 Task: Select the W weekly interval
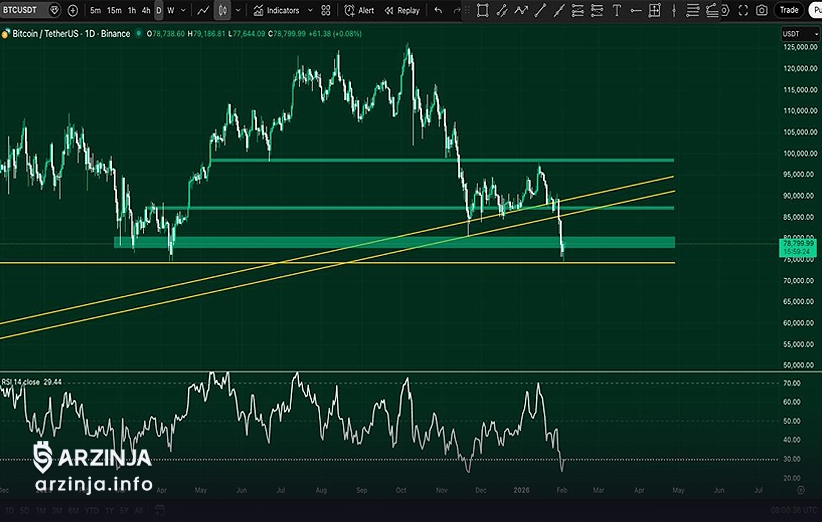point(170,10)
